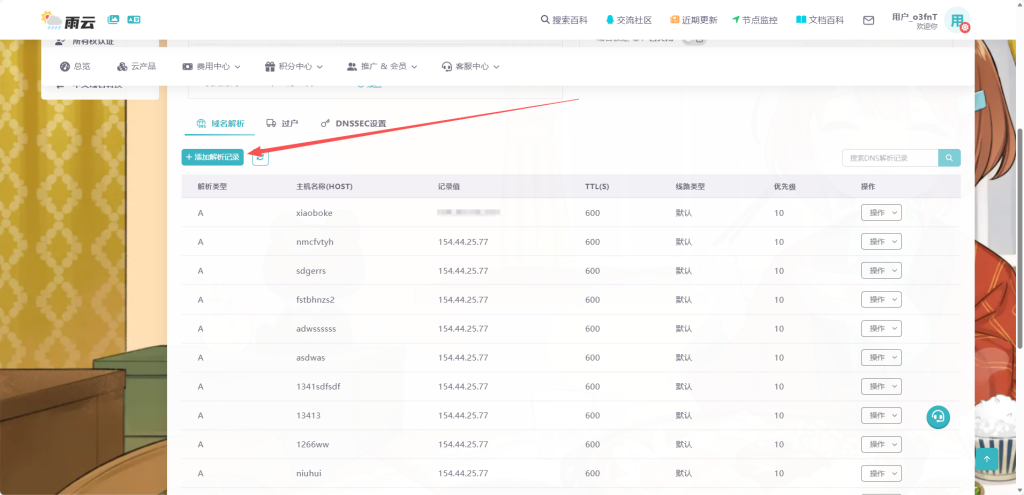
Task: Switch to the 过户 tab
Action: pos(282,123)
